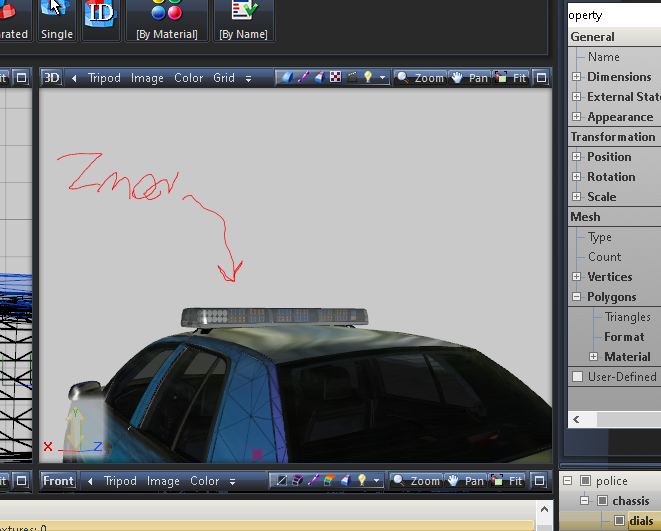The image size is (661, 531).
Task: Open Tripod menu in the 3D view
Action: click(104, 78)
